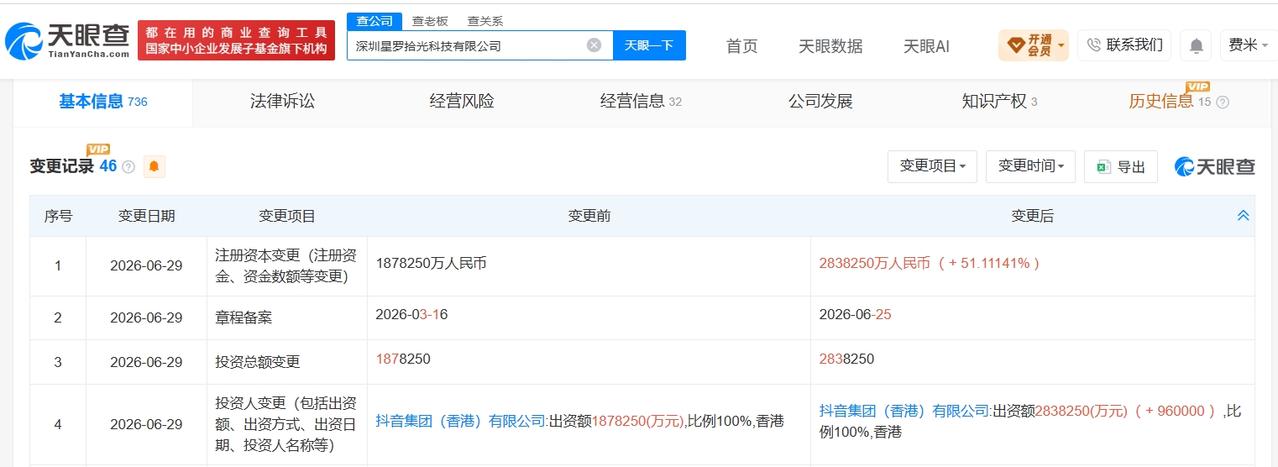The height and width of the screenshot is (467, 1278).
Task: Export records via 导出 button
Action: (1121, 167)
